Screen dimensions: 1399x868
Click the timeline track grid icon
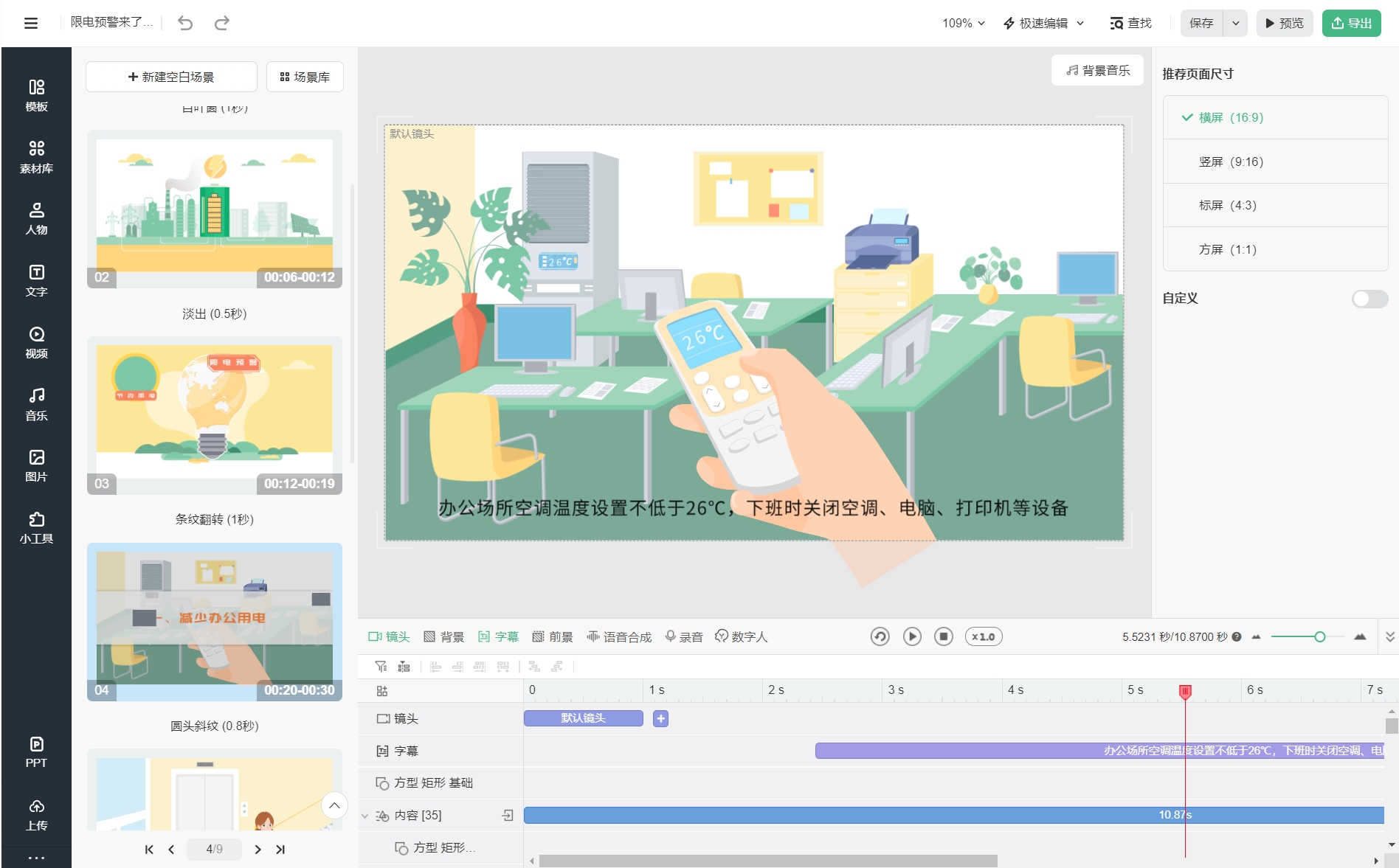[381, 691]
